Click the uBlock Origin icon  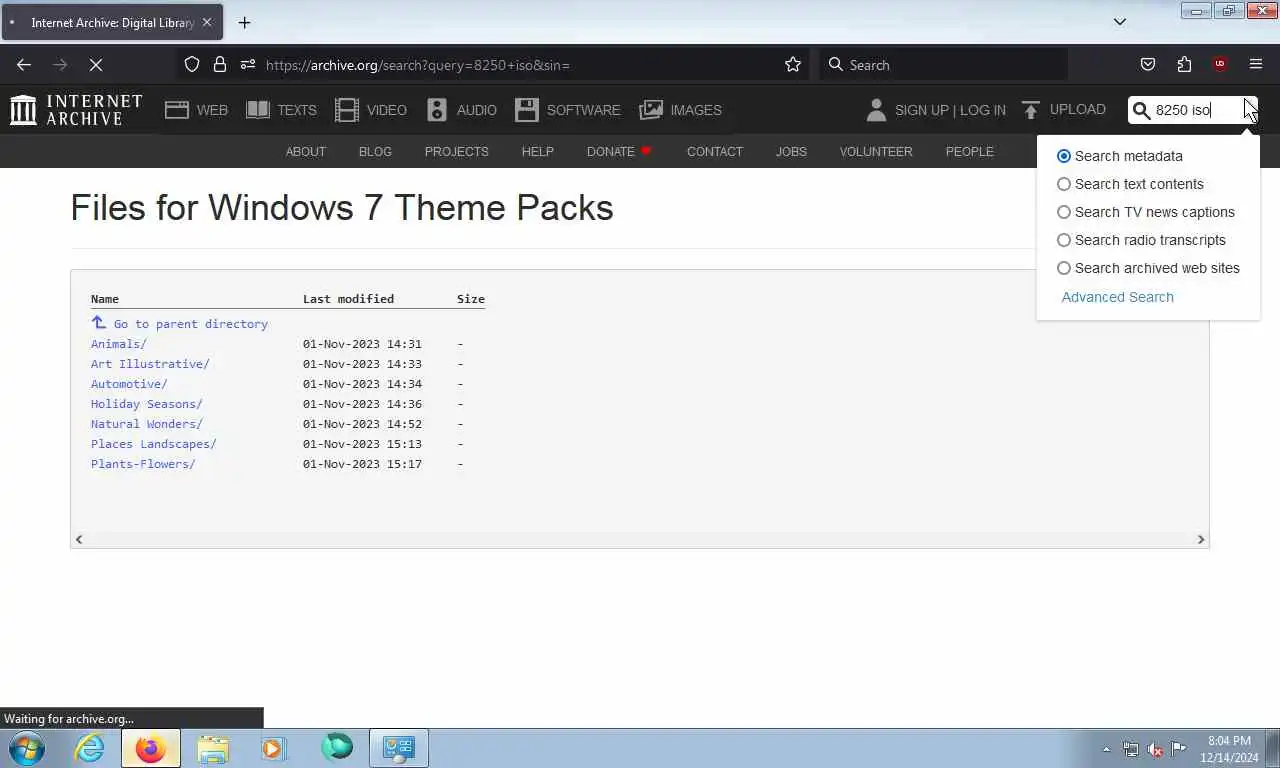pyautogui.click(x=1219, y=65)
